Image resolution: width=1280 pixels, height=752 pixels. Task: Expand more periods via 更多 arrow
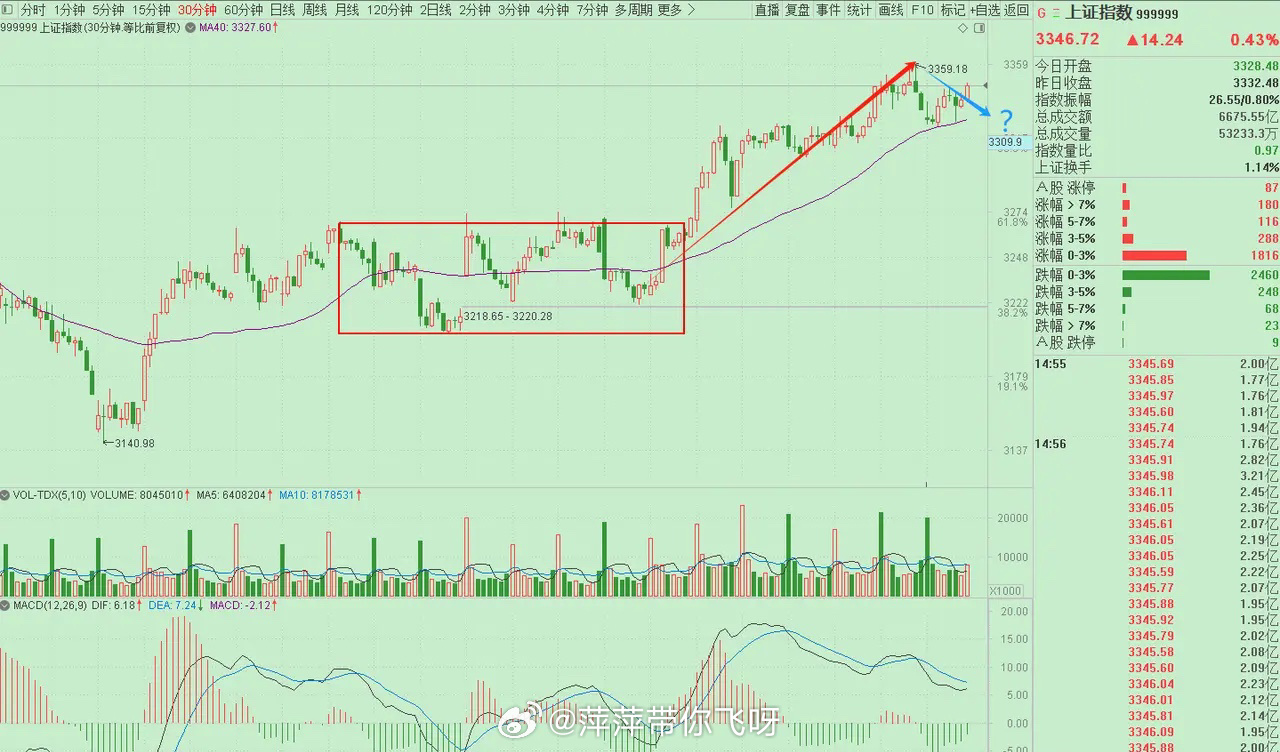690,10
